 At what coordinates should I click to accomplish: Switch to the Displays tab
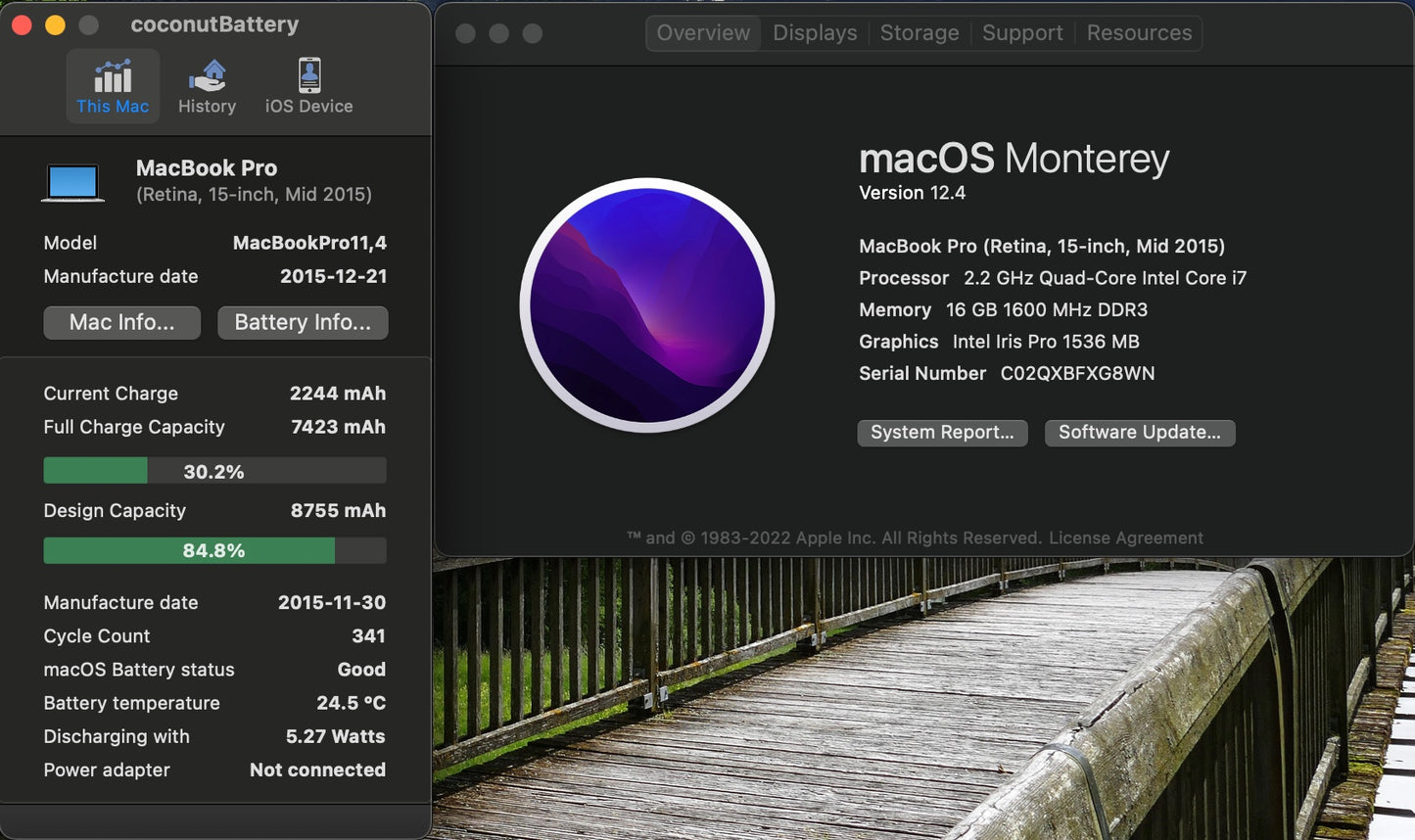815,32
